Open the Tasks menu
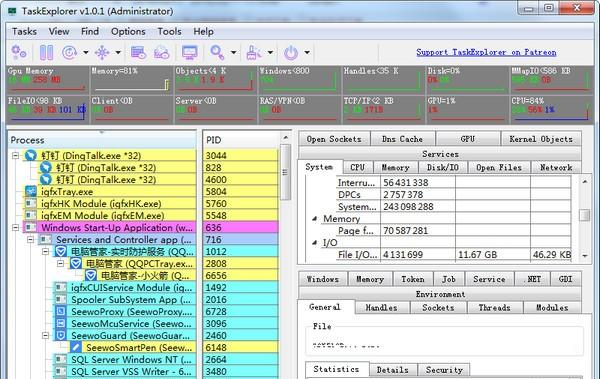Image resolution: width=600 pixels, height=379 pixels. (24, 31)
